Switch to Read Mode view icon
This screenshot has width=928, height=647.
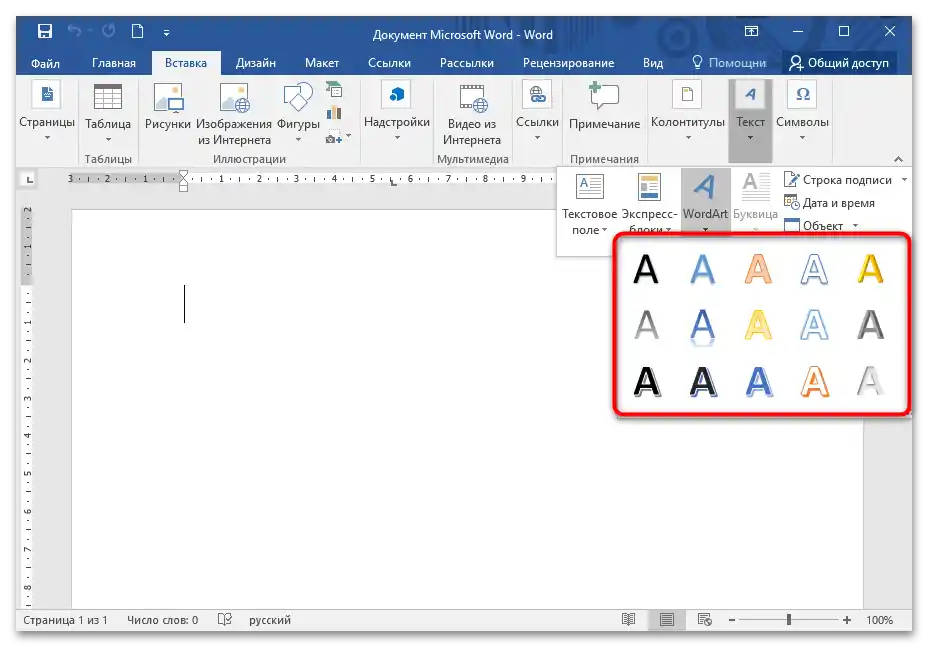pos(628,620)
